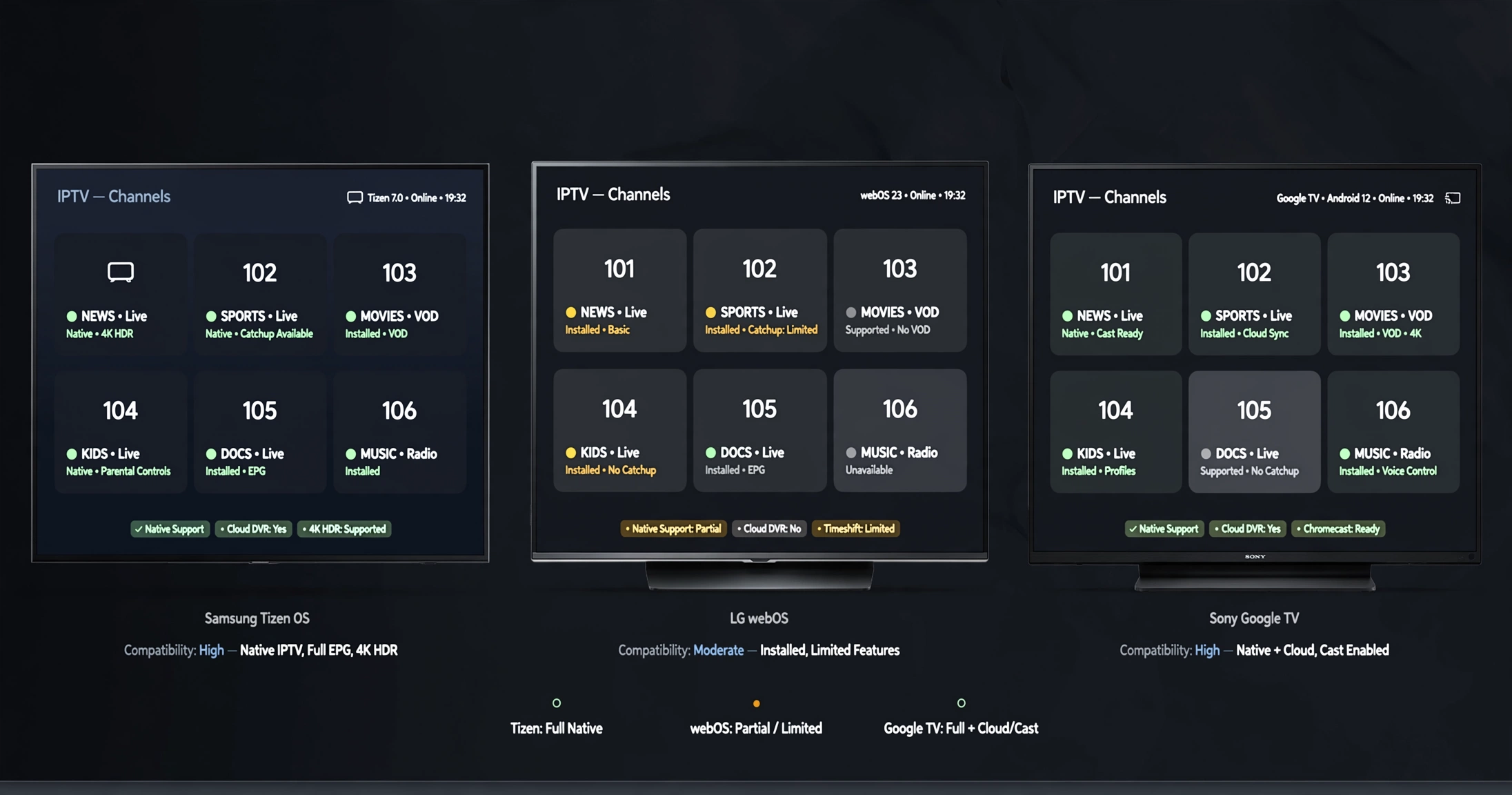Screen dimensions: 1512x795
Task: Click the IPTV — Channels title on the LG TV
Action: click(613, 195)
